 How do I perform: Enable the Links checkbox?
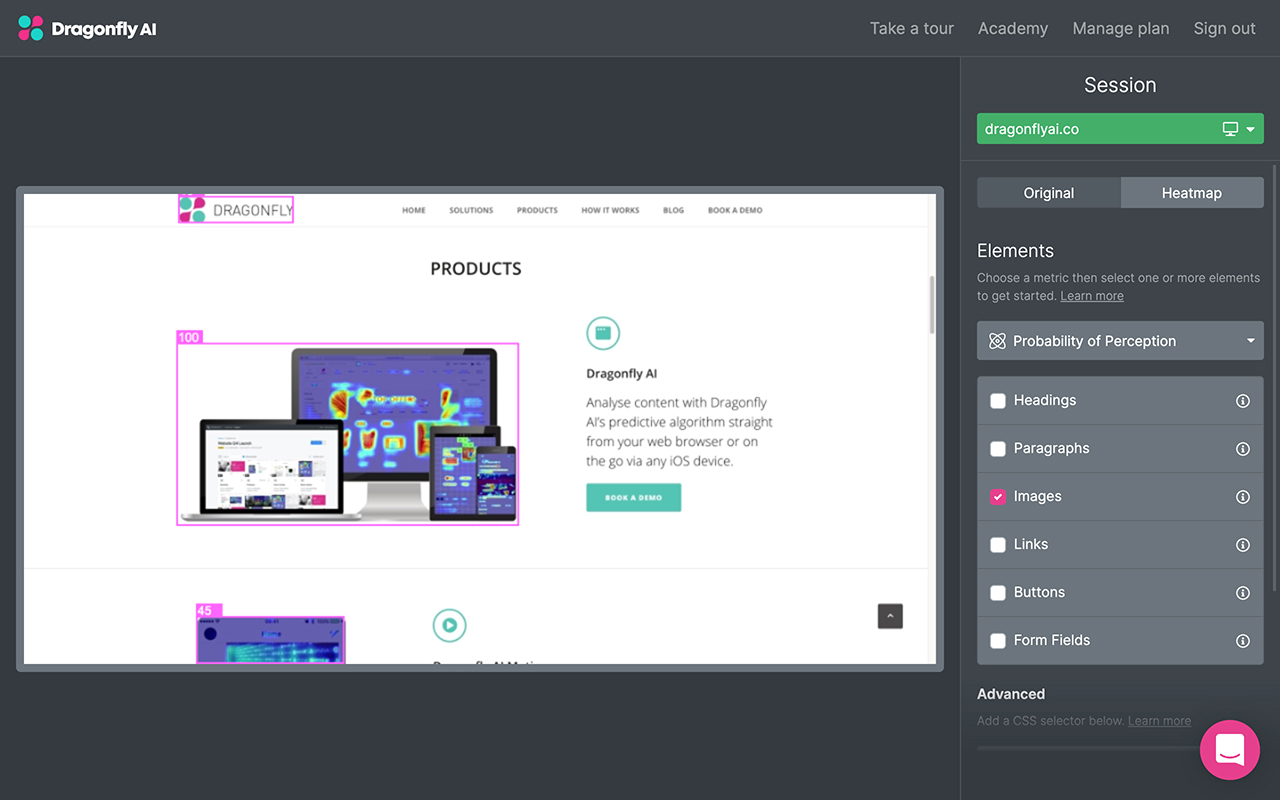click(x=998, y=545)
